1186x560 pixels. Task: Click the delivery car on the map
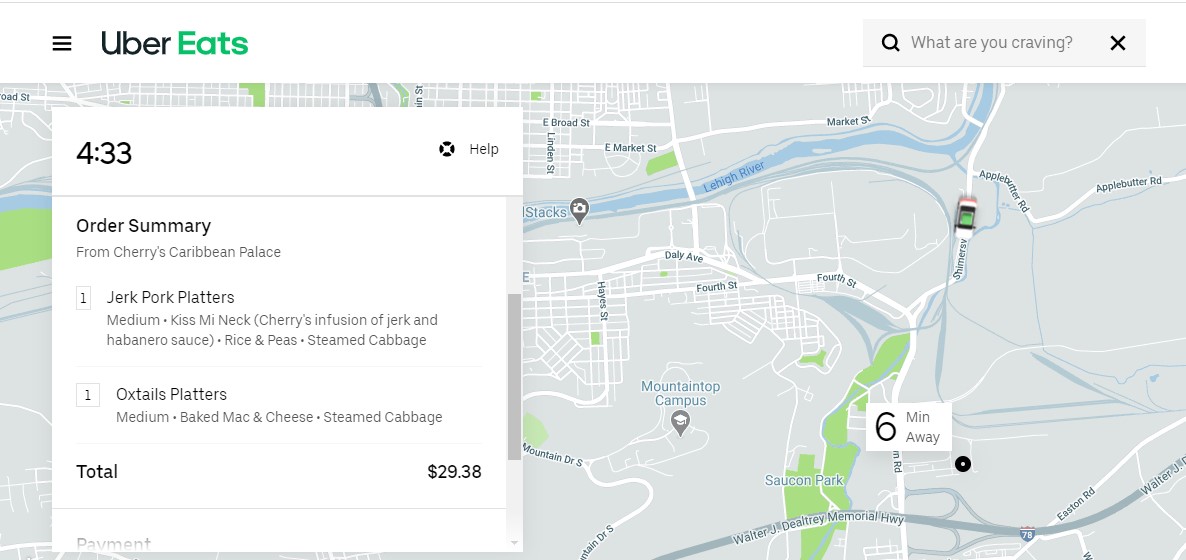pos(967,211)
